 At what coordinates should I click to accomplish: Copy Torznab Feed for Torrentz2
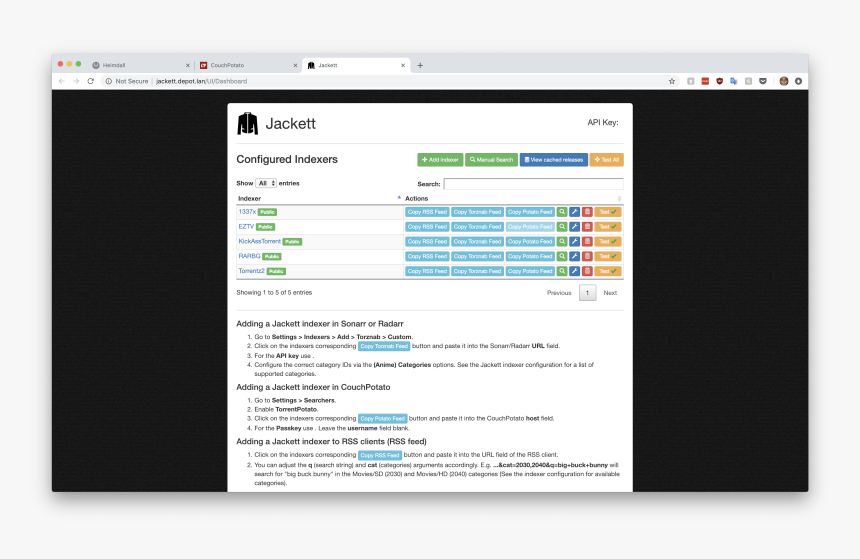(x=477, y=271)
